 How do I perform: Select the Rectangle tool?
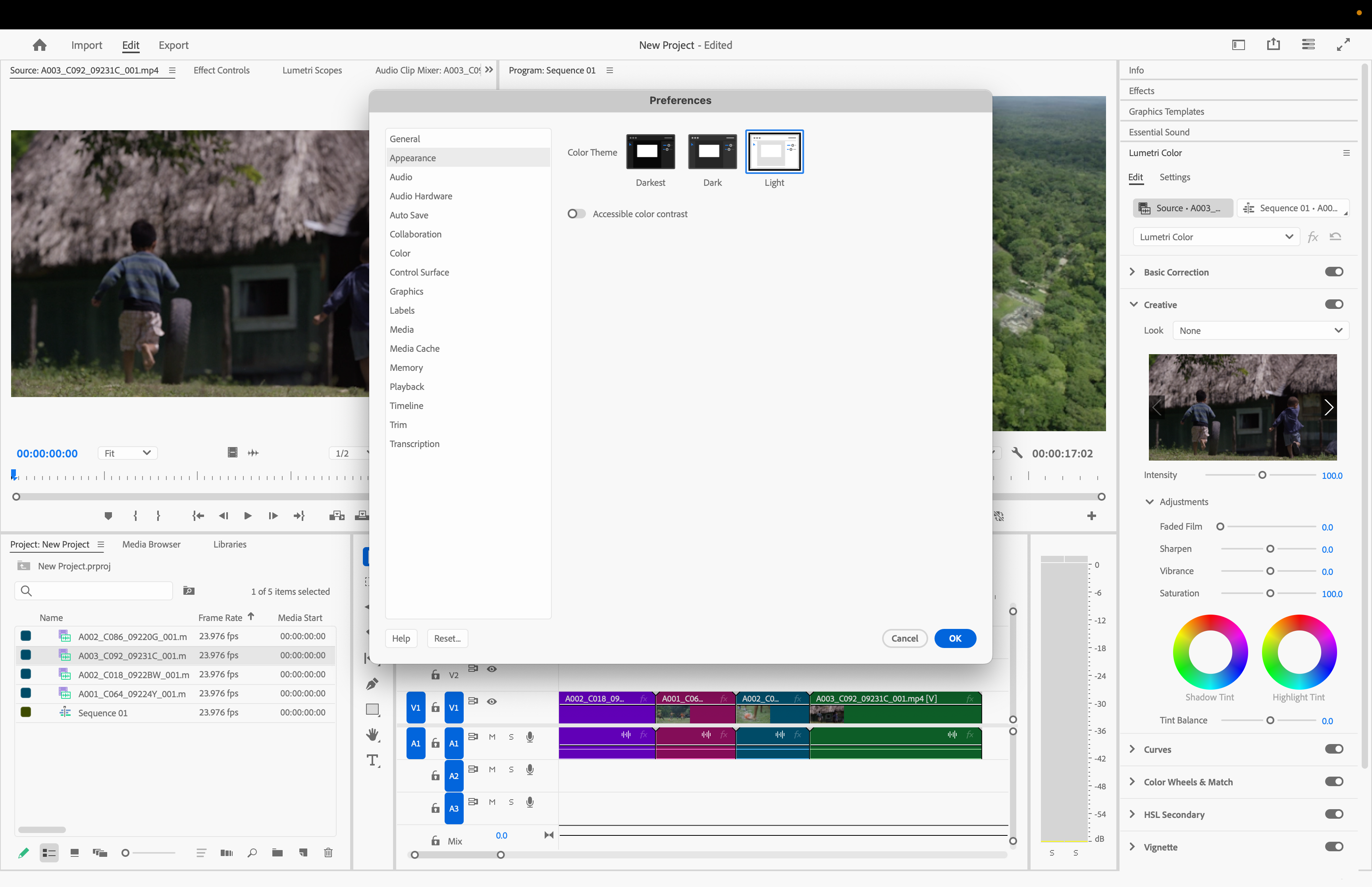[x=372, y=710]
